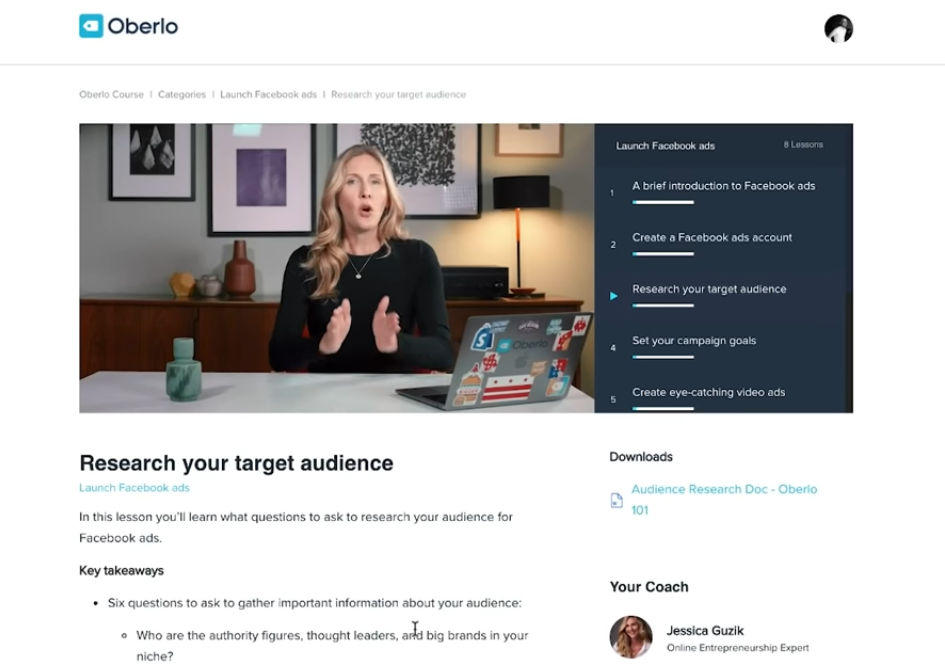The image size is (945, 669).
Task: Open lesson 'Set your campaign goals'
Action: click(694, 341)
